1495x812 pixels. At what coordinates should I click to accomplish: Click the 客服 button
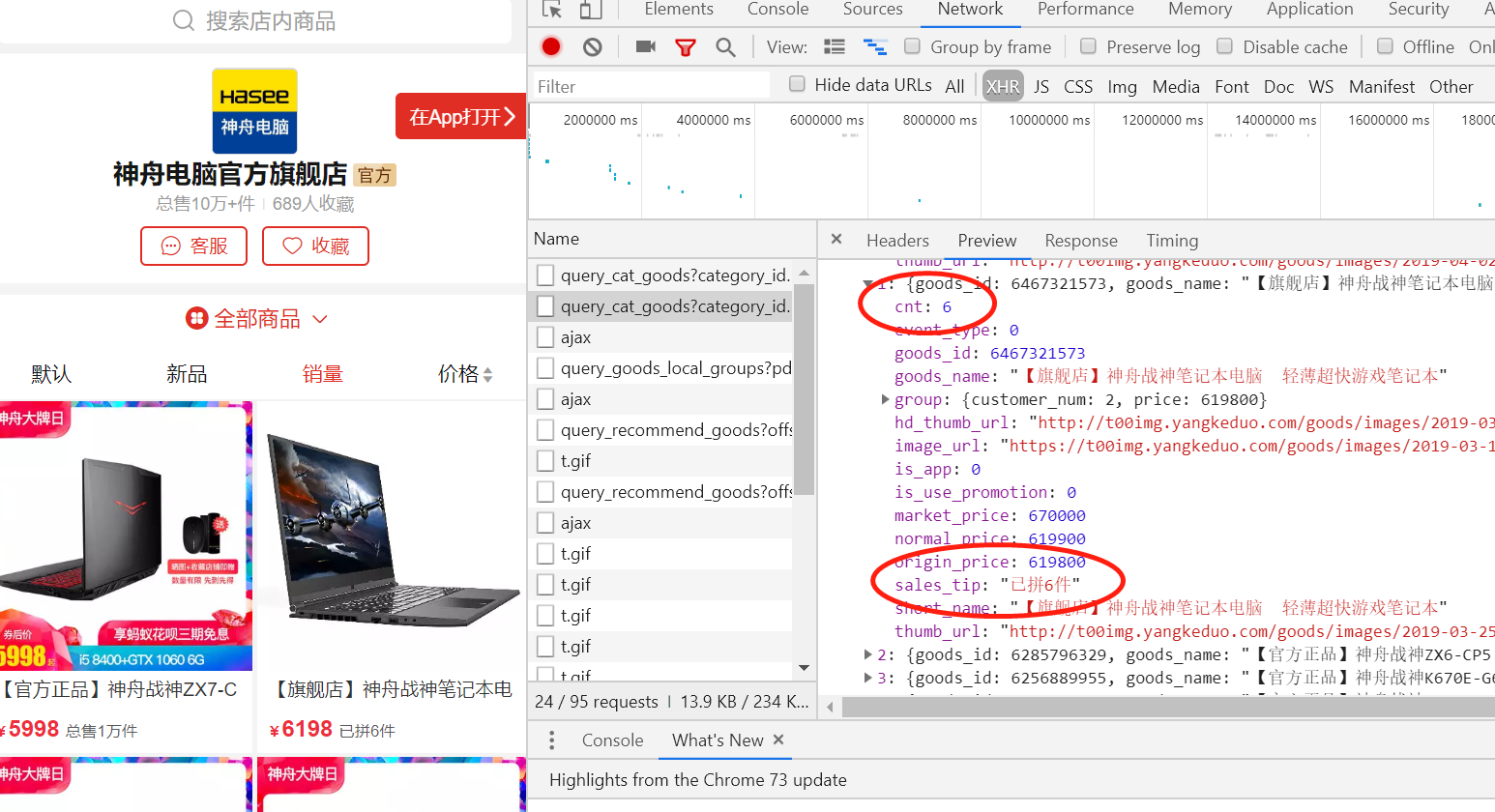(193, 246)
